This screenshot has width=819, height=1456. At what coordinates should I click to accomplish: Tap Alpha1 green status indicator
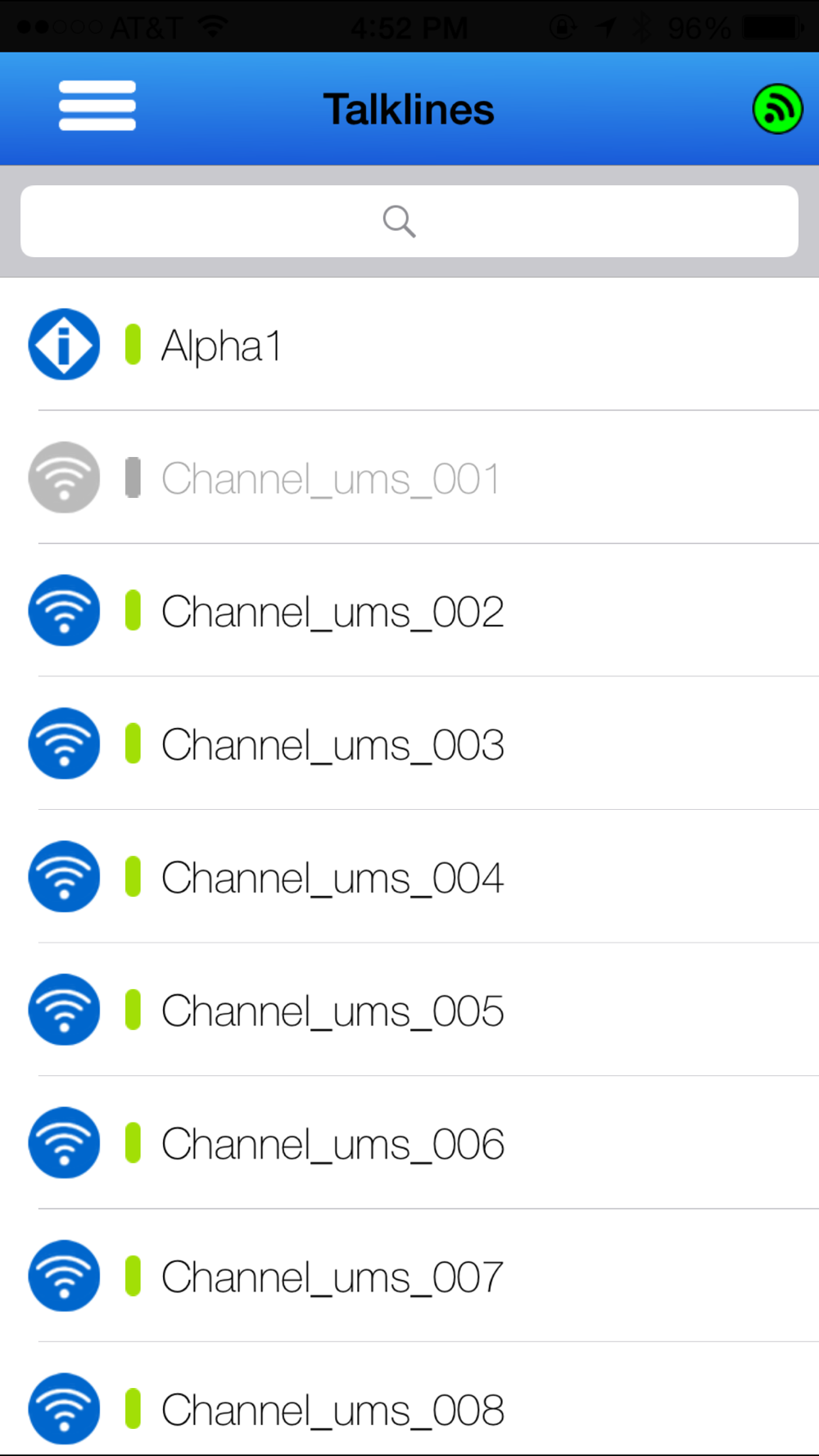pos(133,344)
